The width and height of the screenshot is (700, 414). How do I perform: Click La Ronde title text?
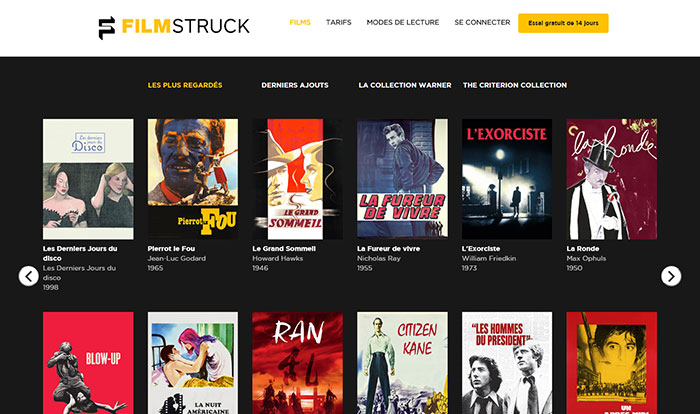pyautogui.click(x=583, y=249)
